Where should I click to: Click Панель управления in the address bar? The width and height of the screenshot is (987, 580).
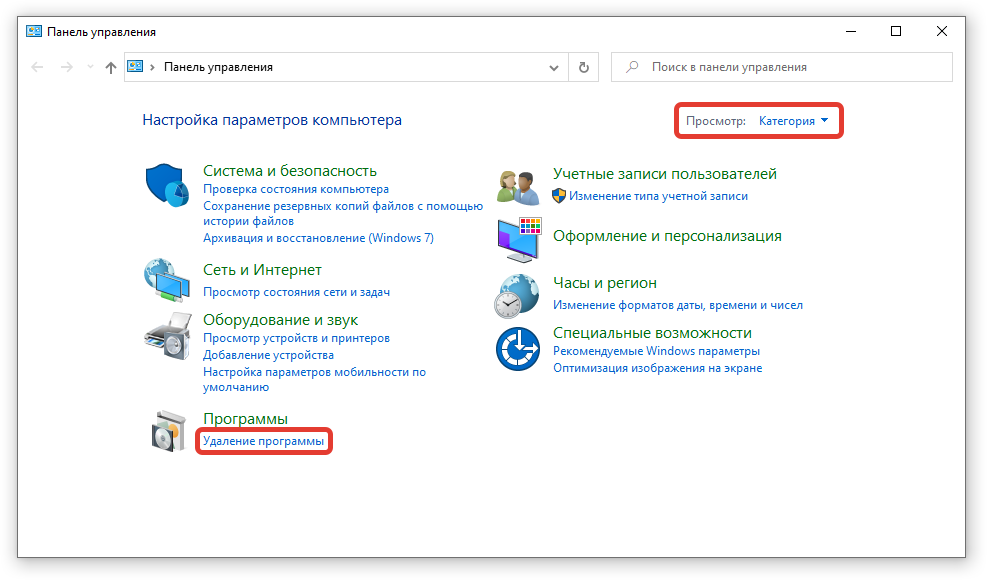point(218,67)
